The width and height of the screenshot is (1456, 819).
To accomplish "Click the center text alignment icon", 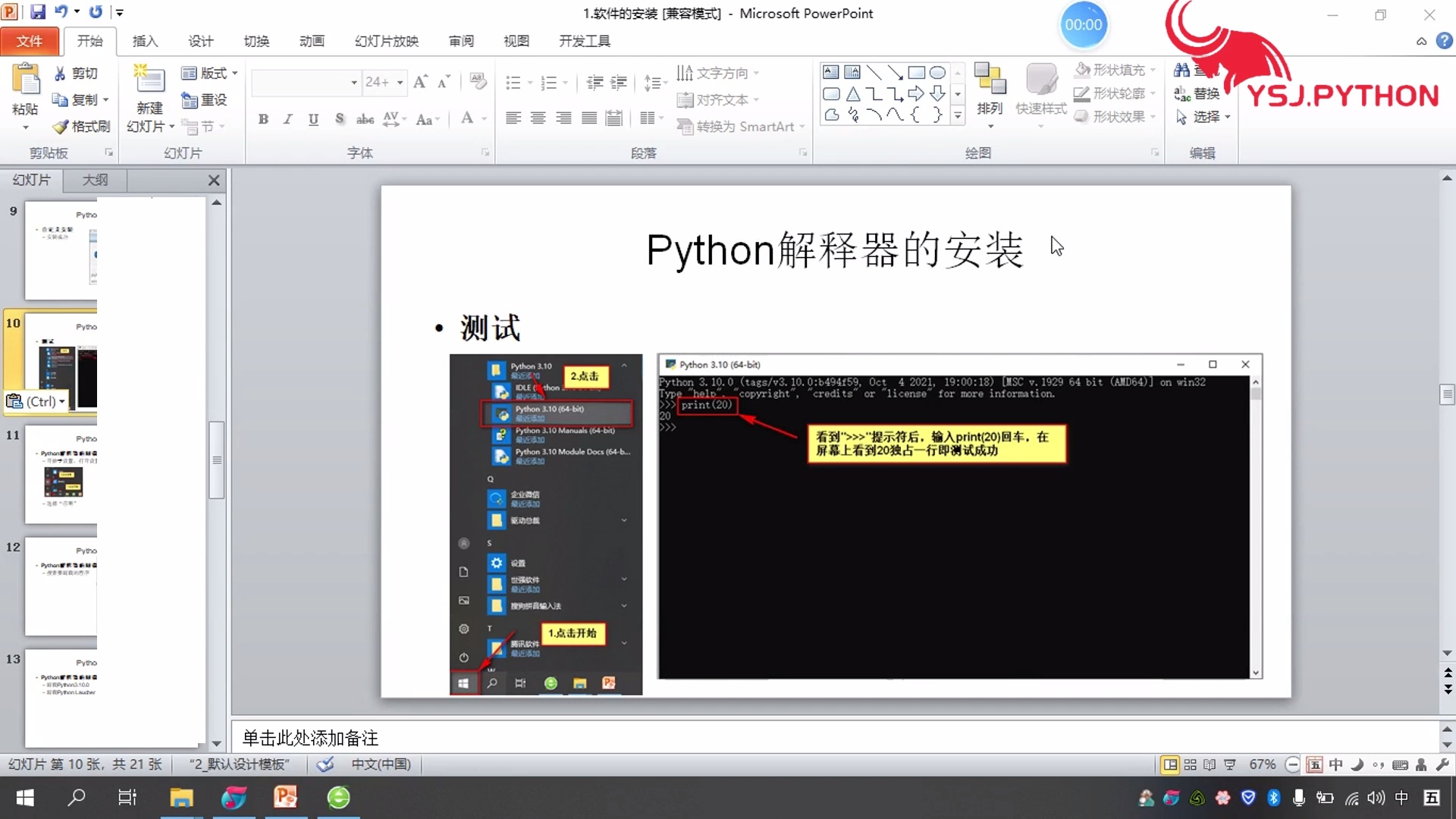I will [x=538, y=118].
